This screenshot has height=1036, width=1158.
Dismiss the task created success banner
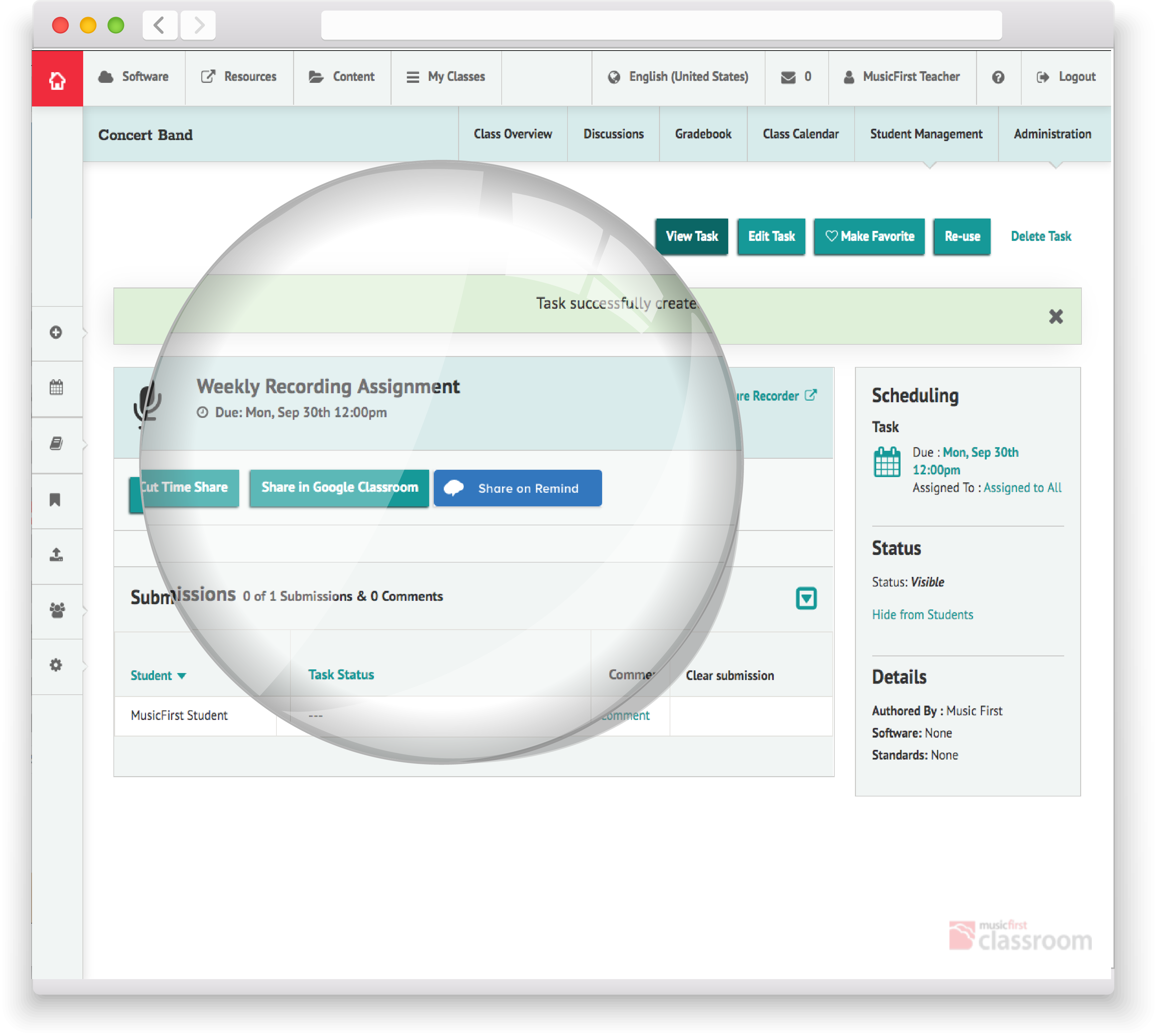pyautogui.click(x=1057, y=317)
